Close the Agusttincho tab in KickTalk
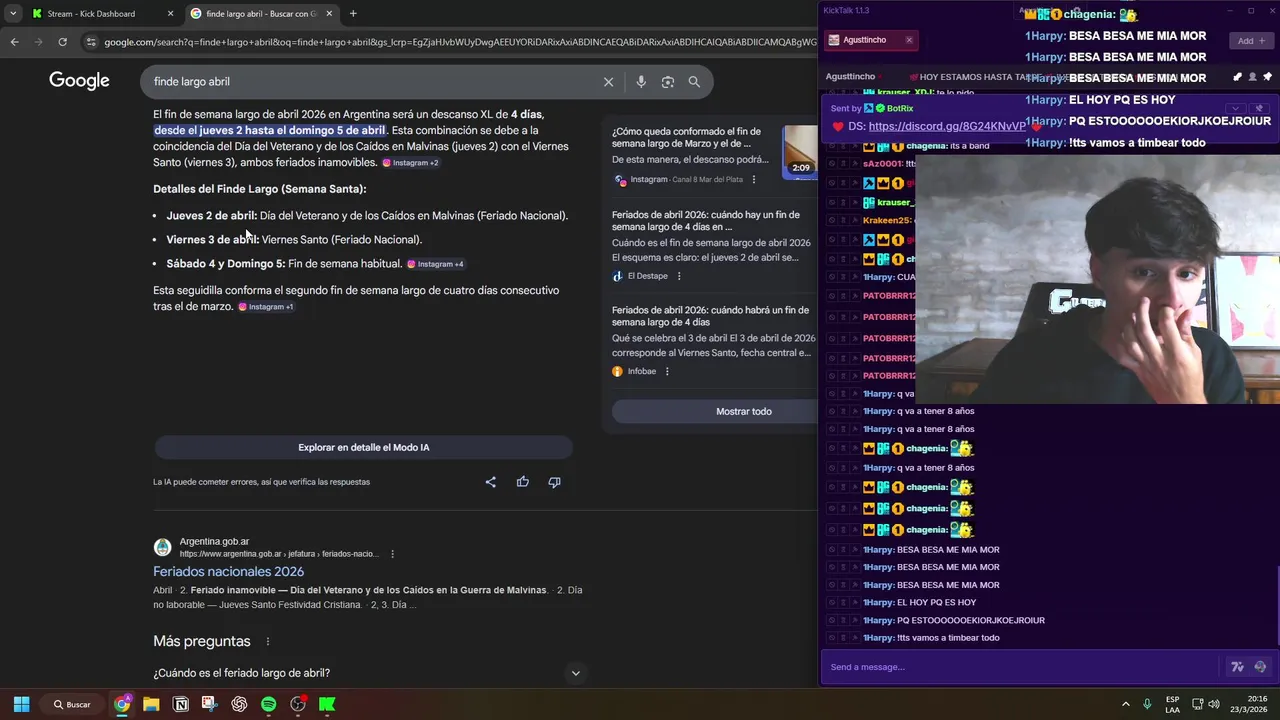This screenshot has height=720, width=1280. (908, 40)
